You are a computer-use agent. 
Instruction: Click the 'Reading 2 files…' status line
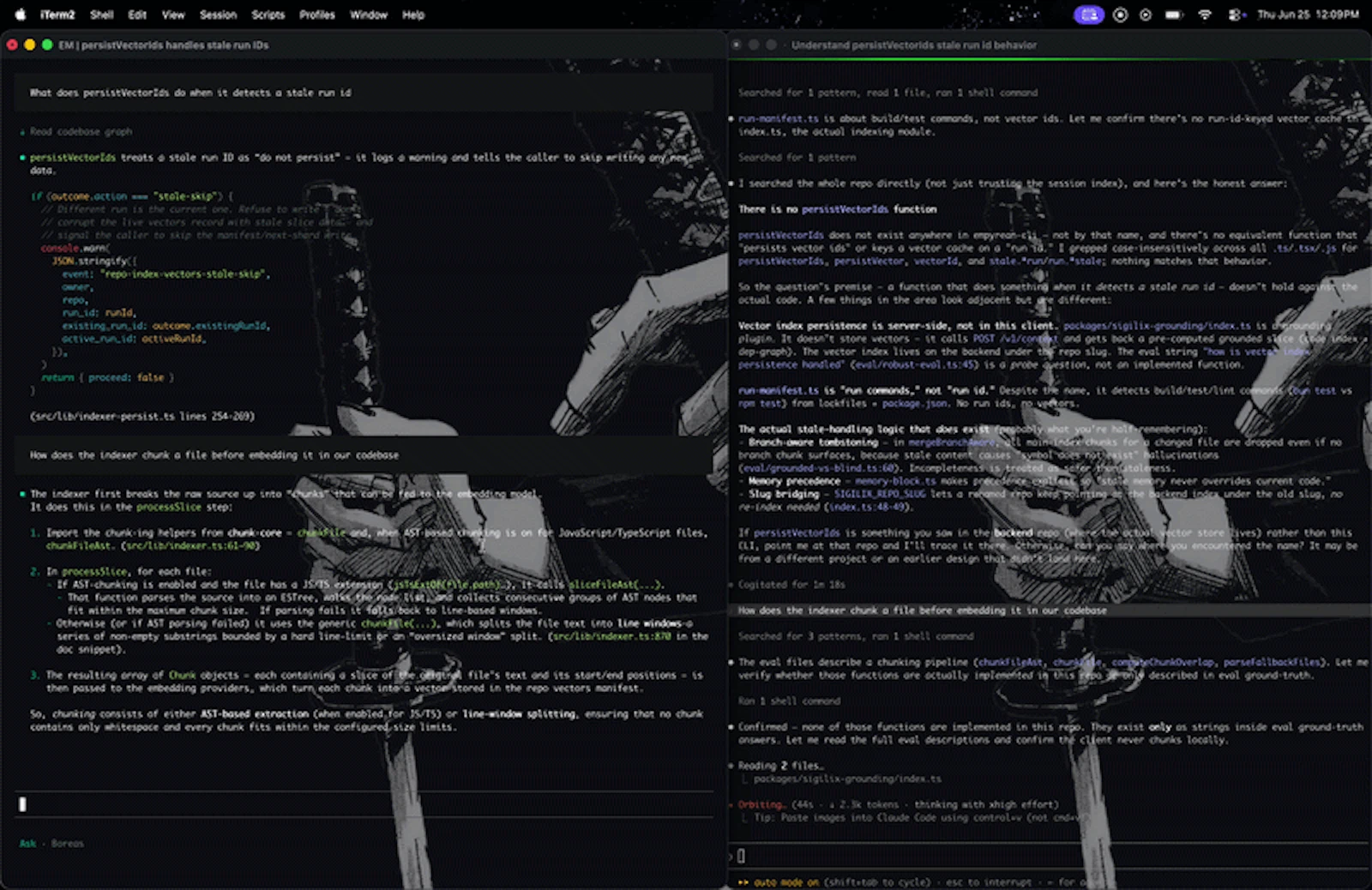(781, 766)
